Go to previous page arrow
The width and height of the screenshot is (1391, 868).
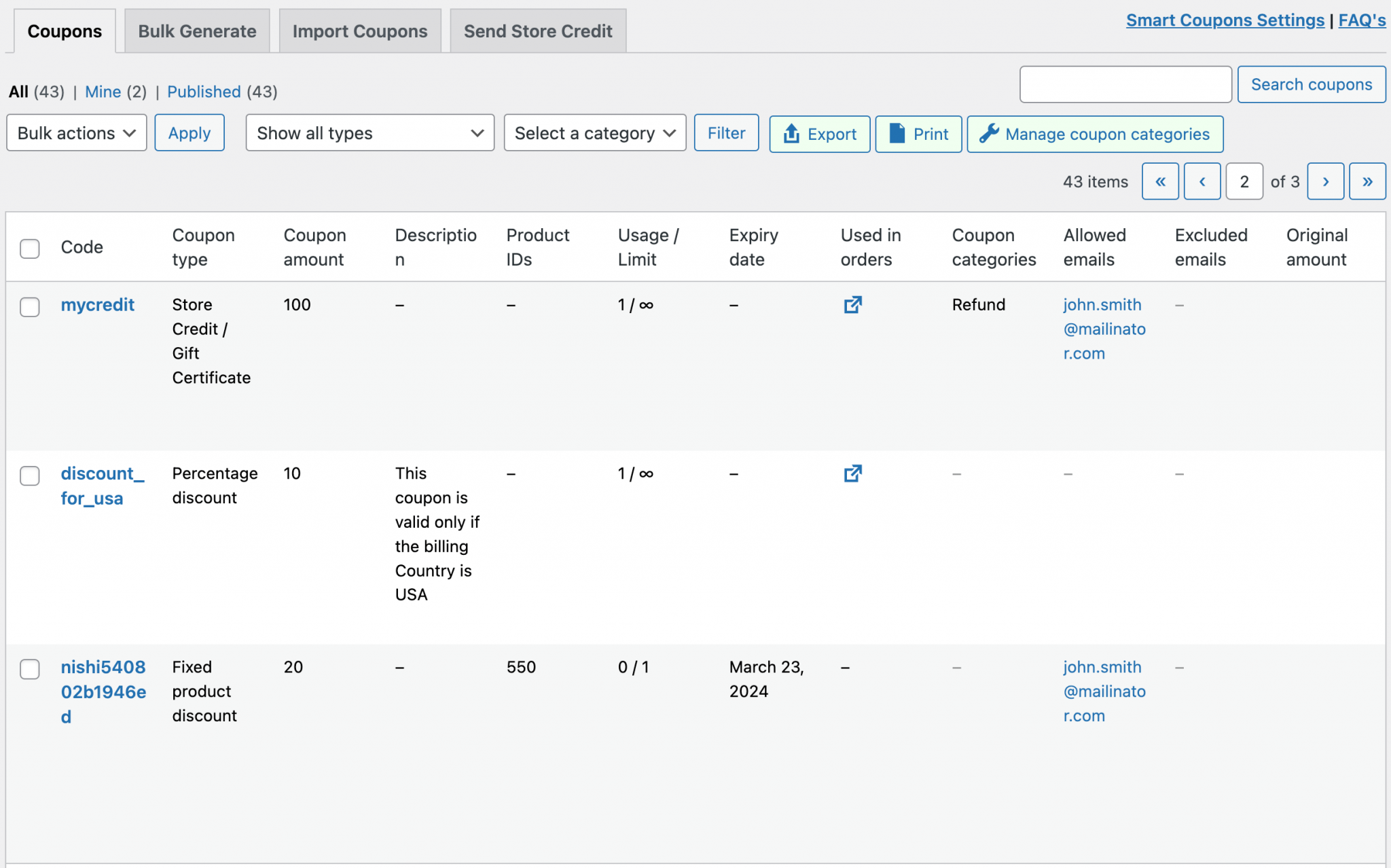1202,181
